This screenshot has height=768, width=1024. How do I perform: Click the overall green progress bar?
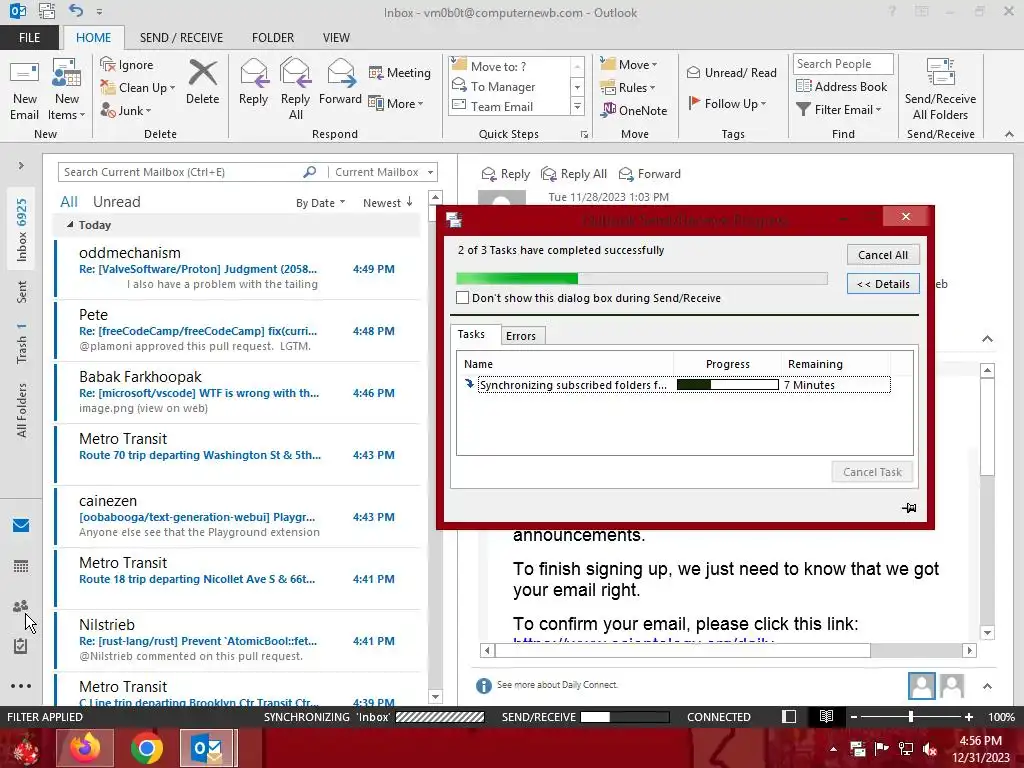coord(641,279)
